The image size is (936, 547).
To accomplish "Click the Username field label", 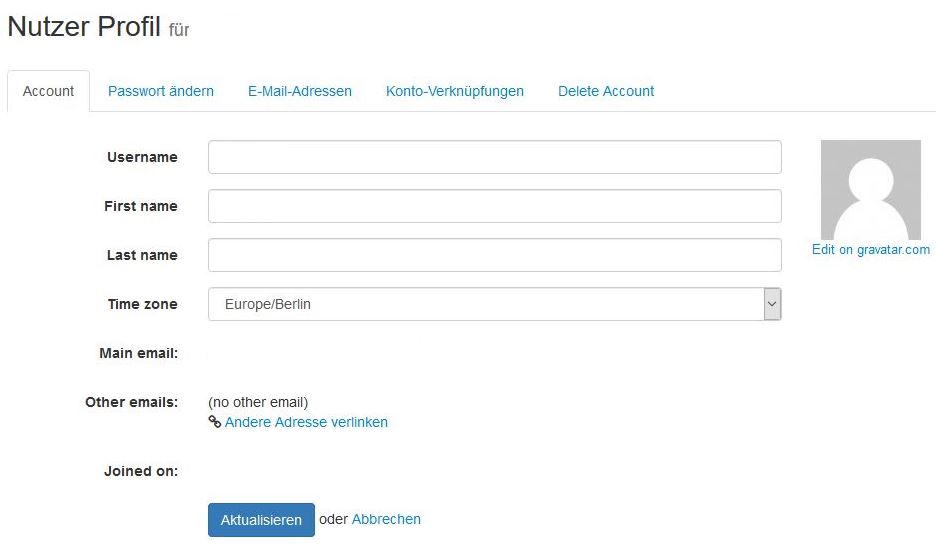I will point(142,157).
